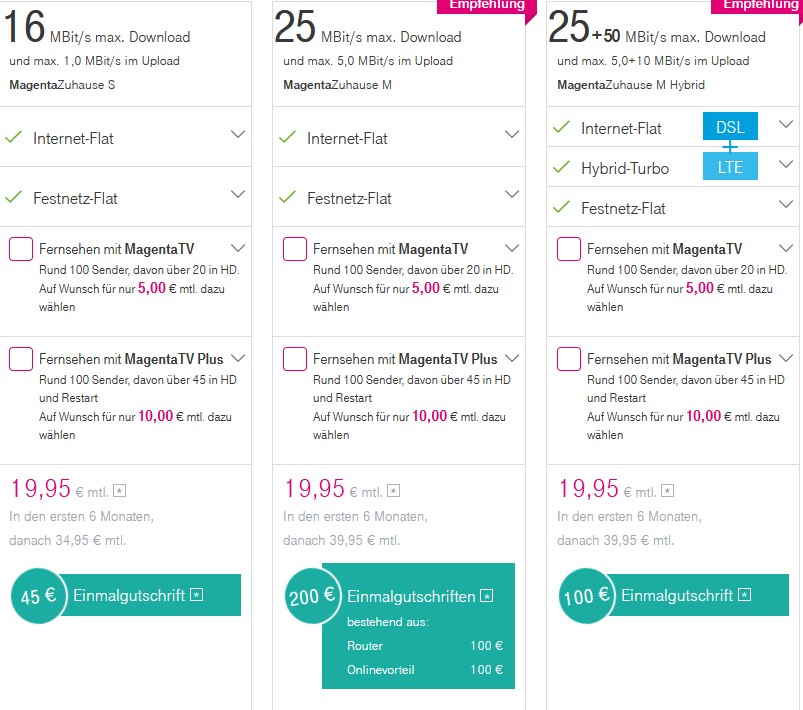Expand Internet-Flat details in MagentaZuhause S
Viewport: 803px width, 710px height.
coord(238,134)
